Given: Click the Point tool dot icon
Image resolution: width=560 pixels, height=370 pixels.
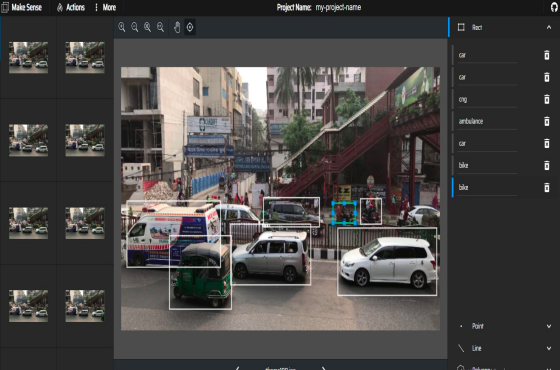Looking at the screenshot, I should point(461,326).
